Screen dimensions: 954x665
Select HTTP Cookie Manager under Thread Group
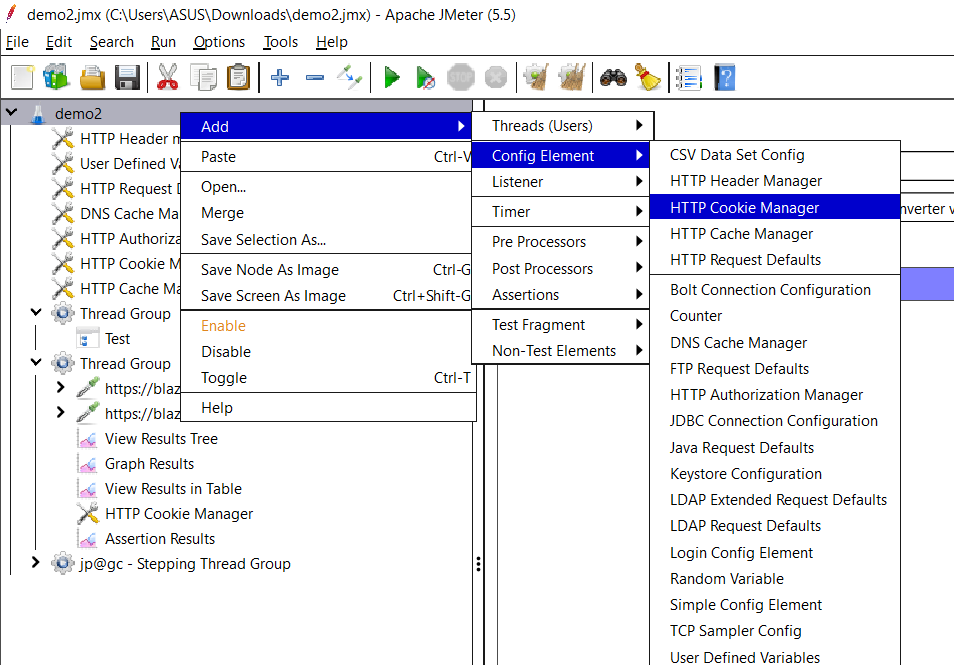(179, 514)
